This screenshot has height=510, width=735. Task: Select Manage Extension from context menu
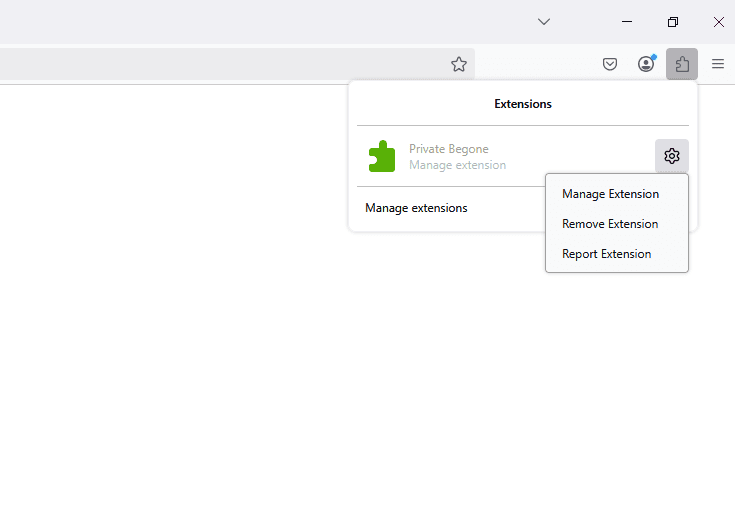(x=610, y=194)
